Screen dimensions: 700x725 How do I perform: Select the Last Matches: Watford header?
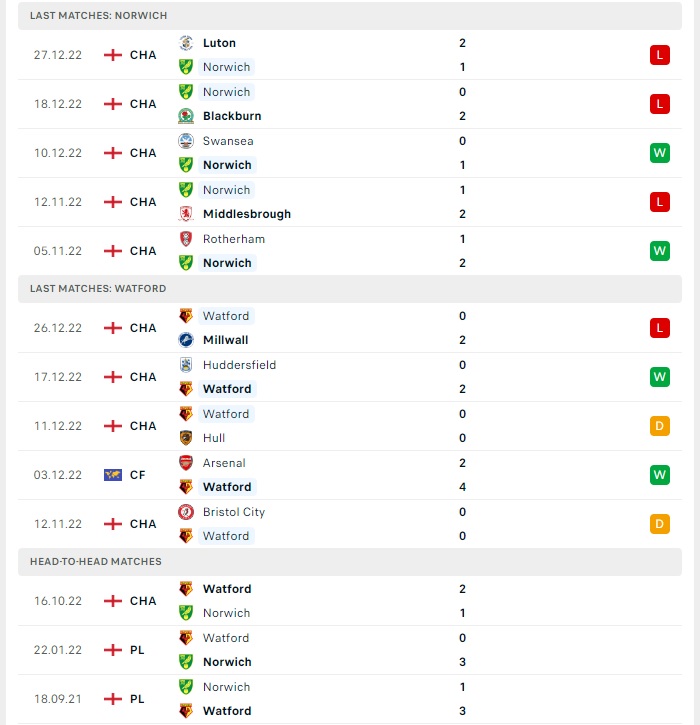tap(350, 289)
